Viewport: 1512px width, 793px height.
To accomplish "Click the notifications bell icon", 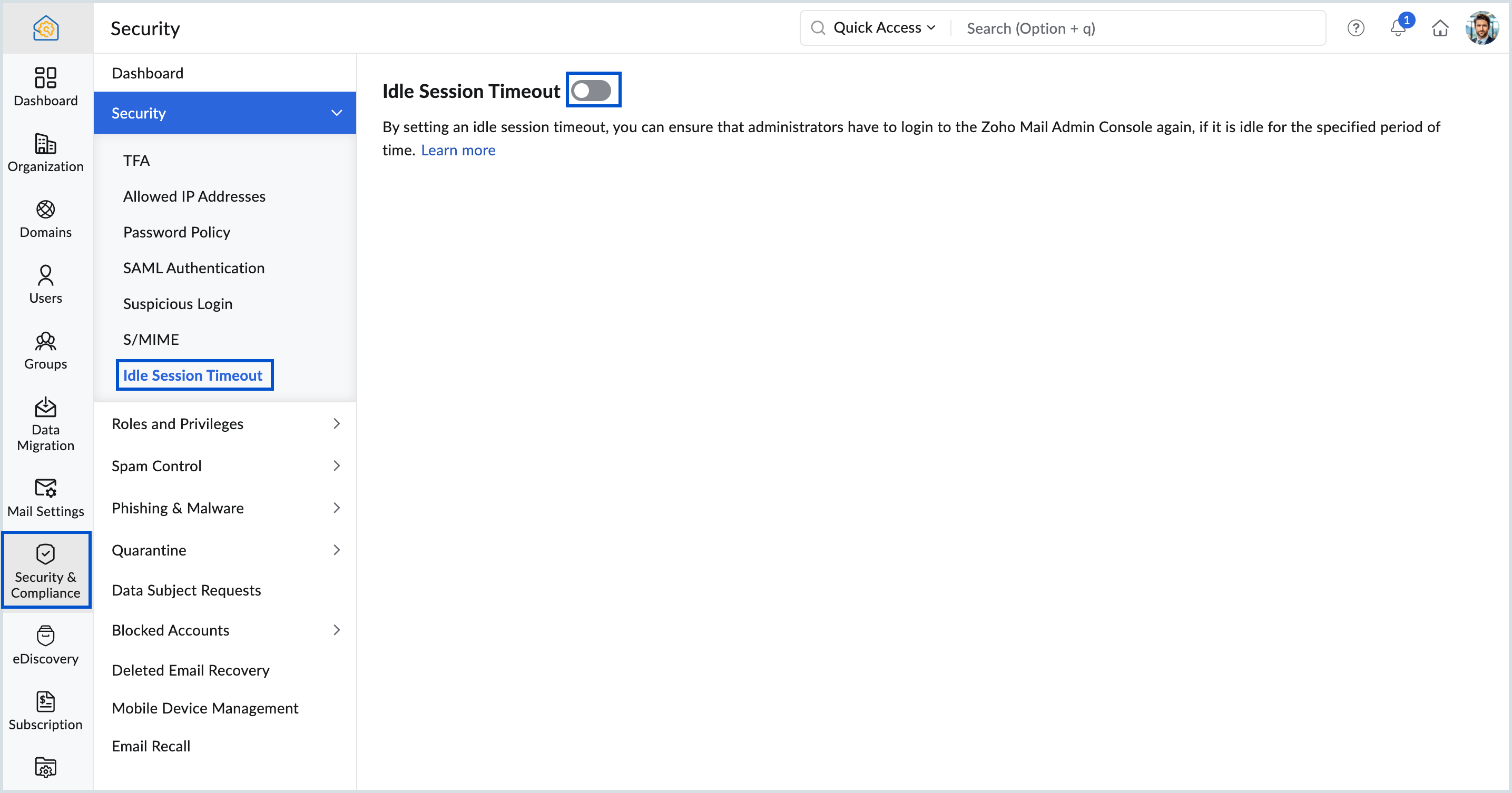I will 1398,27.
